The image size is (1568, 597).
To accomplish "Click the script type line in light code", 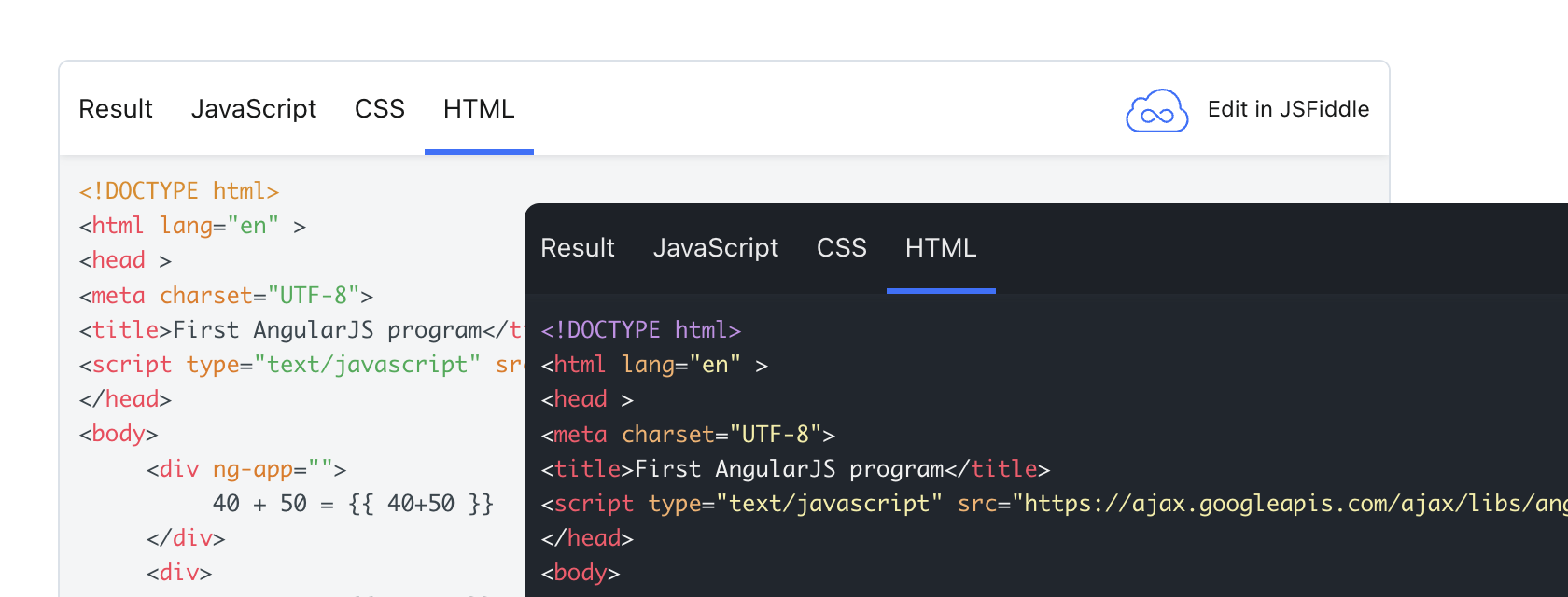I will [301, 365].
